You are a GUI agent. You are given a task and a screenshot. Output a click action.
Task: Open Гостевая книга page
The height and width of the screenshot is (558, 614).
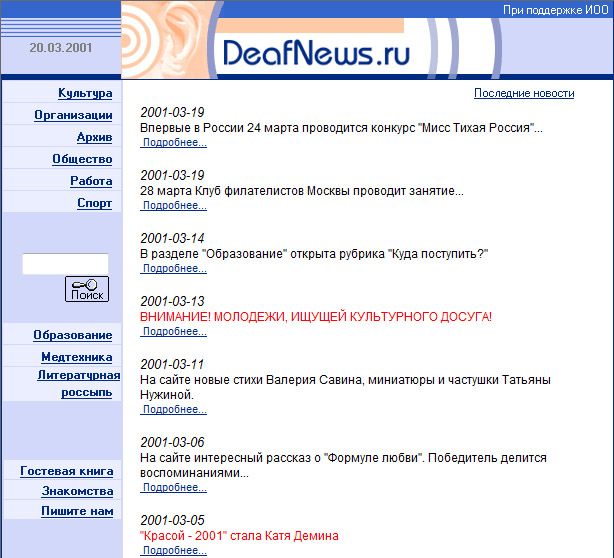[x=67, y=471]
